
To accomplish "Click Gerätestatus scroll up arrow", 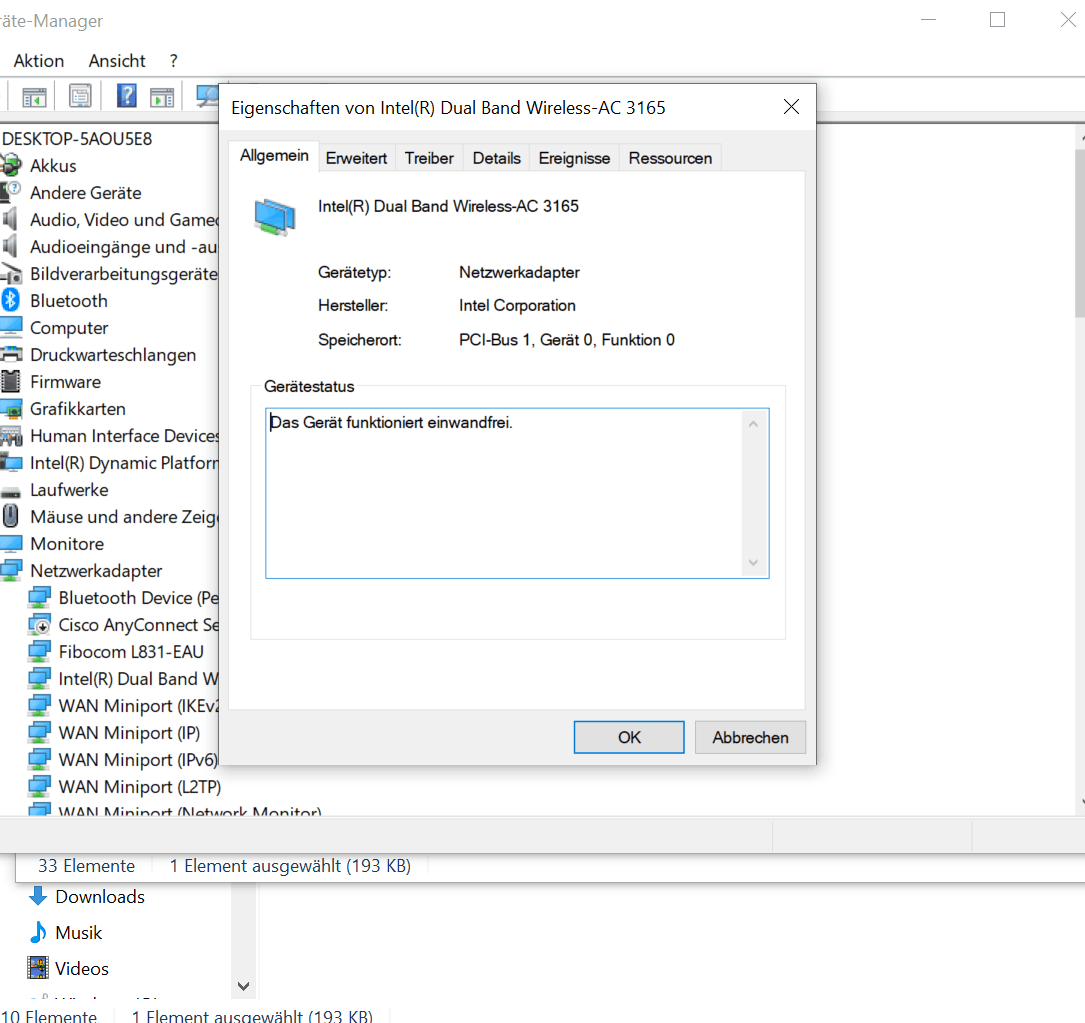I will coord(754,424).
